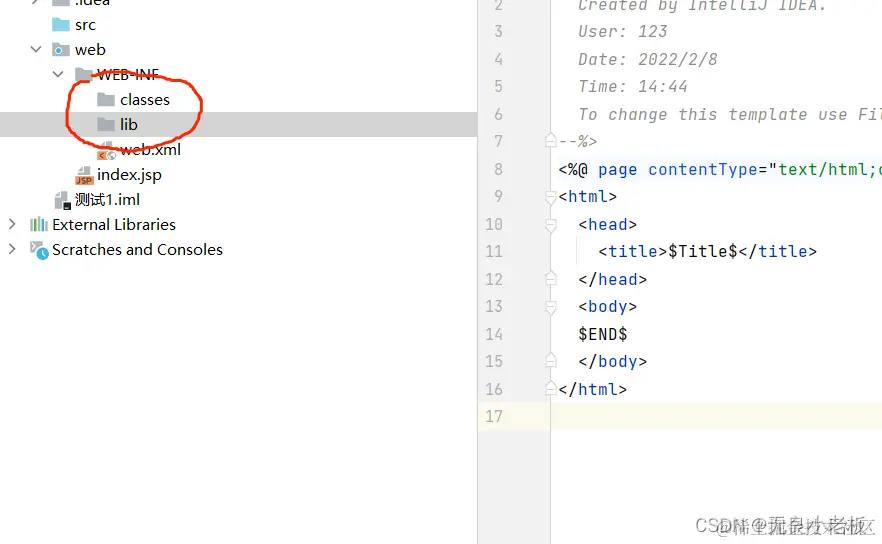The height and width of the screenshot is (544, 882).
Task: Click the opening <html> tag
Action: 588,196
